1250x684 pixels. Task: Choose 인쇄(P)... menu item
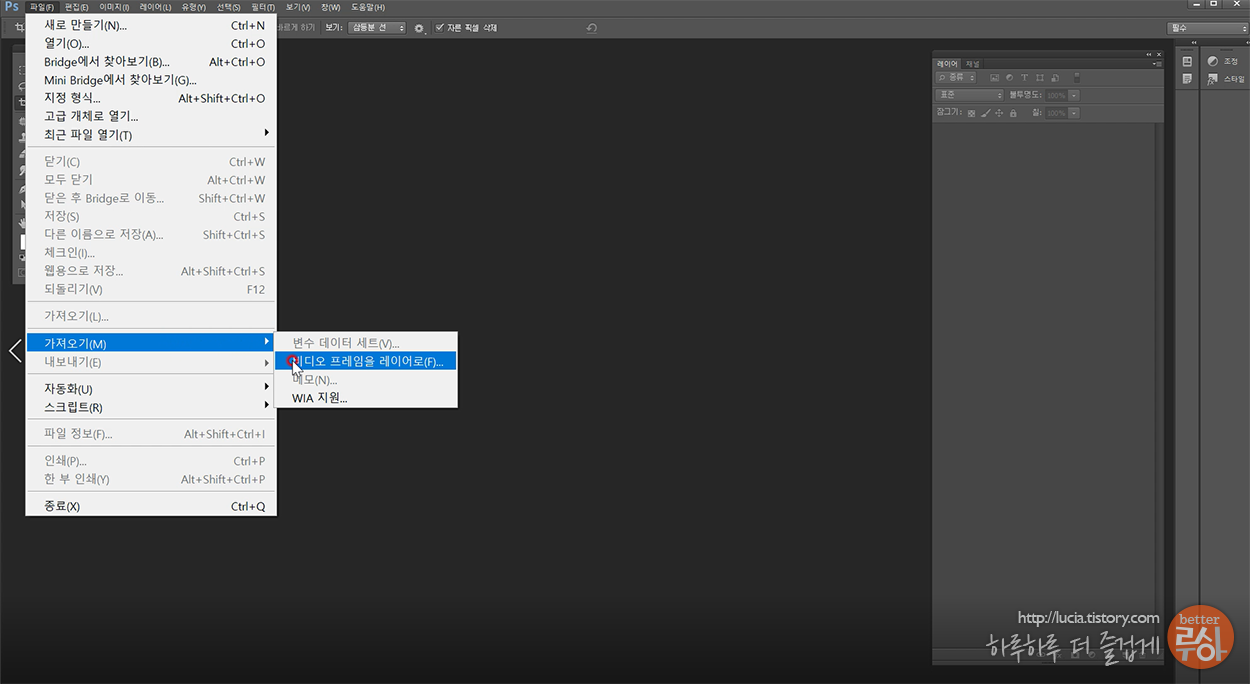click(x=151, y=461)
